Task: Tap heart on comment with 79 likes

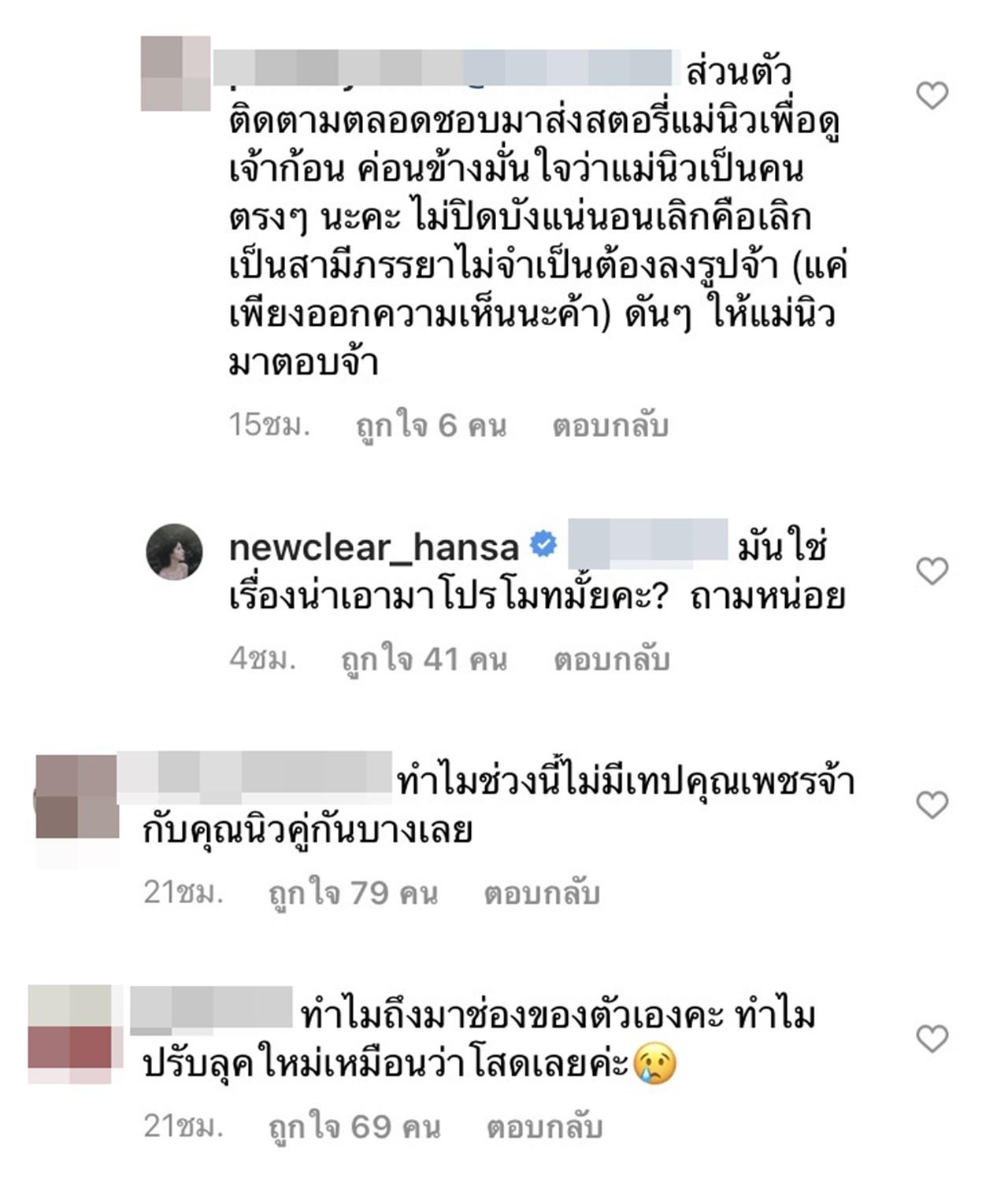Action: click(932, 806)
